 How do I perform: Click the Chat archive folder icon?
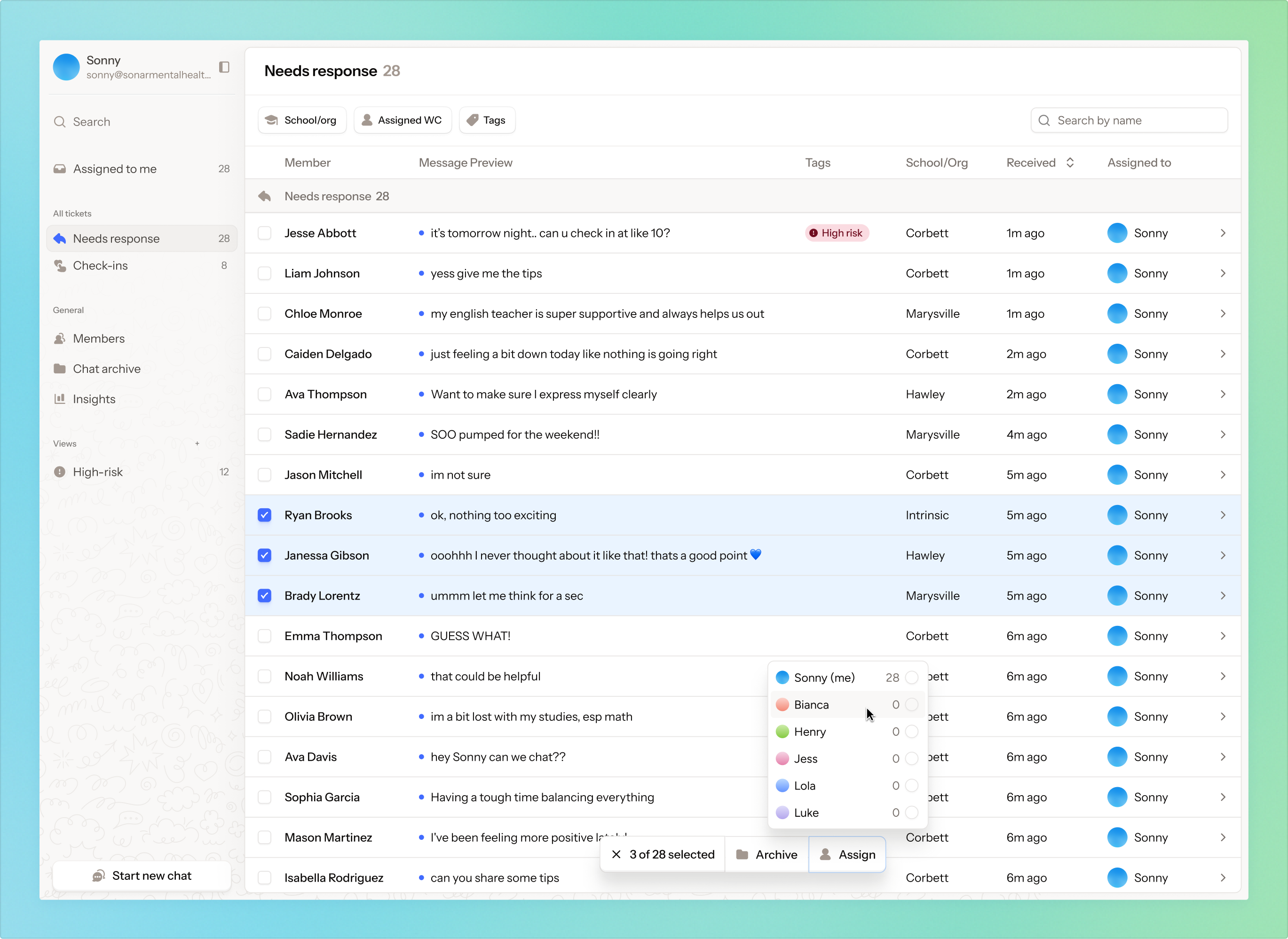[60, 368]
